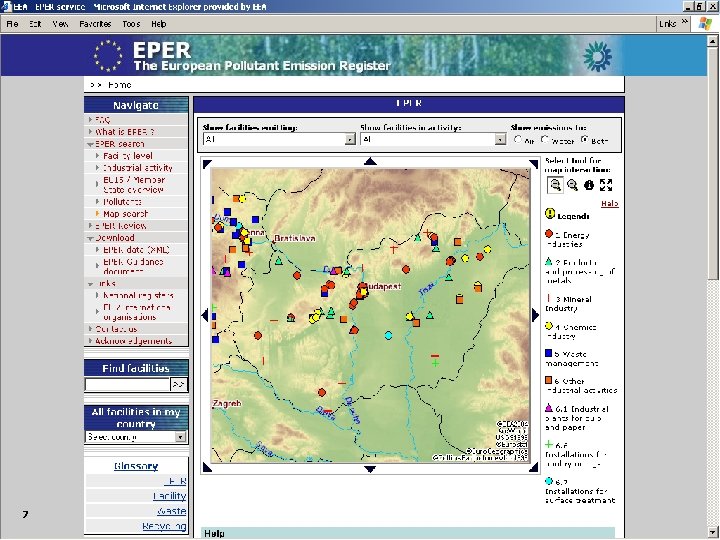
Task: Open the Acknowledgements navigation link
Action: pos(133,341)
